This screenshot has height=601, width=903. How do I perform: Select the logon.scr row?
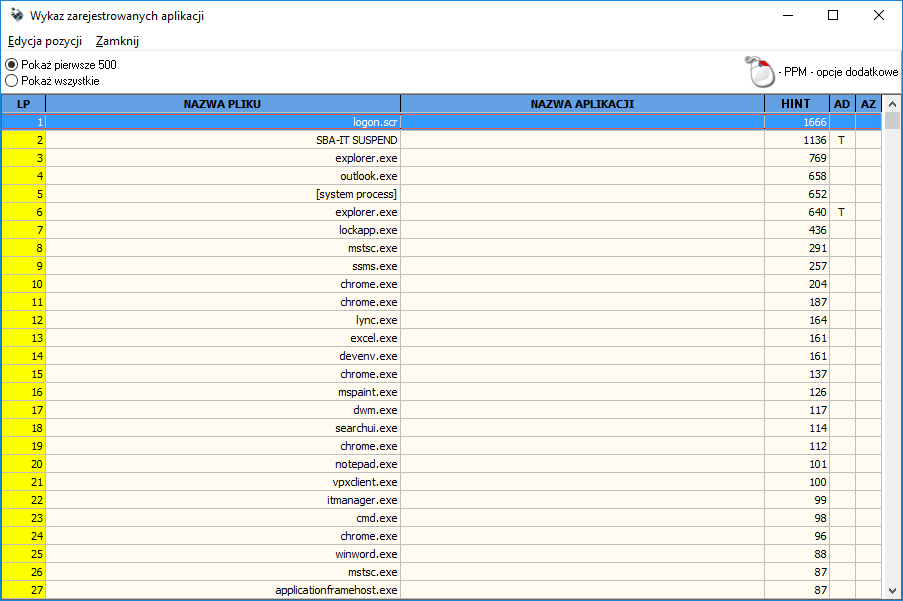[x=442, y=122]
